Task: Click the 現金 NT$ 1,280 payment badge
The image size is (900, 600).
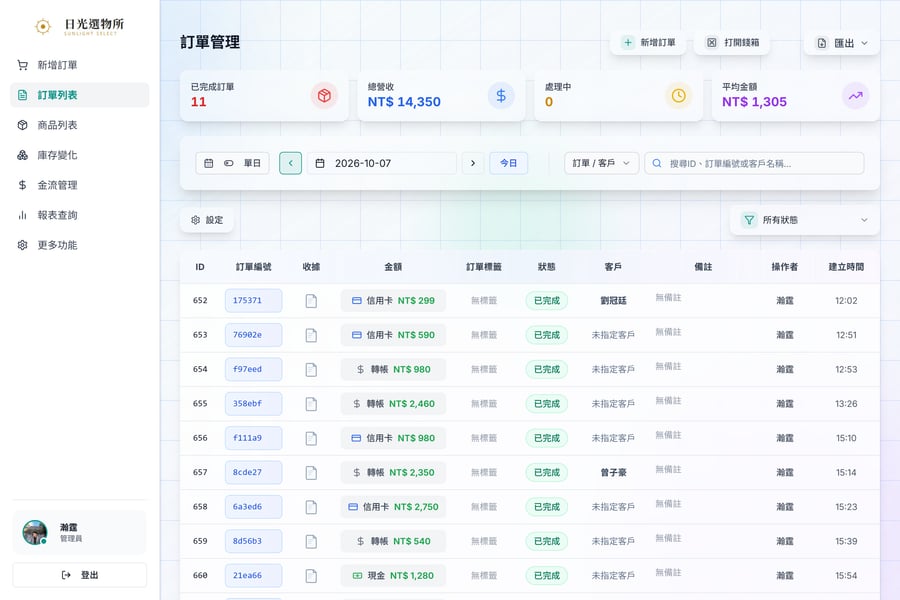Action: (393, 575)
